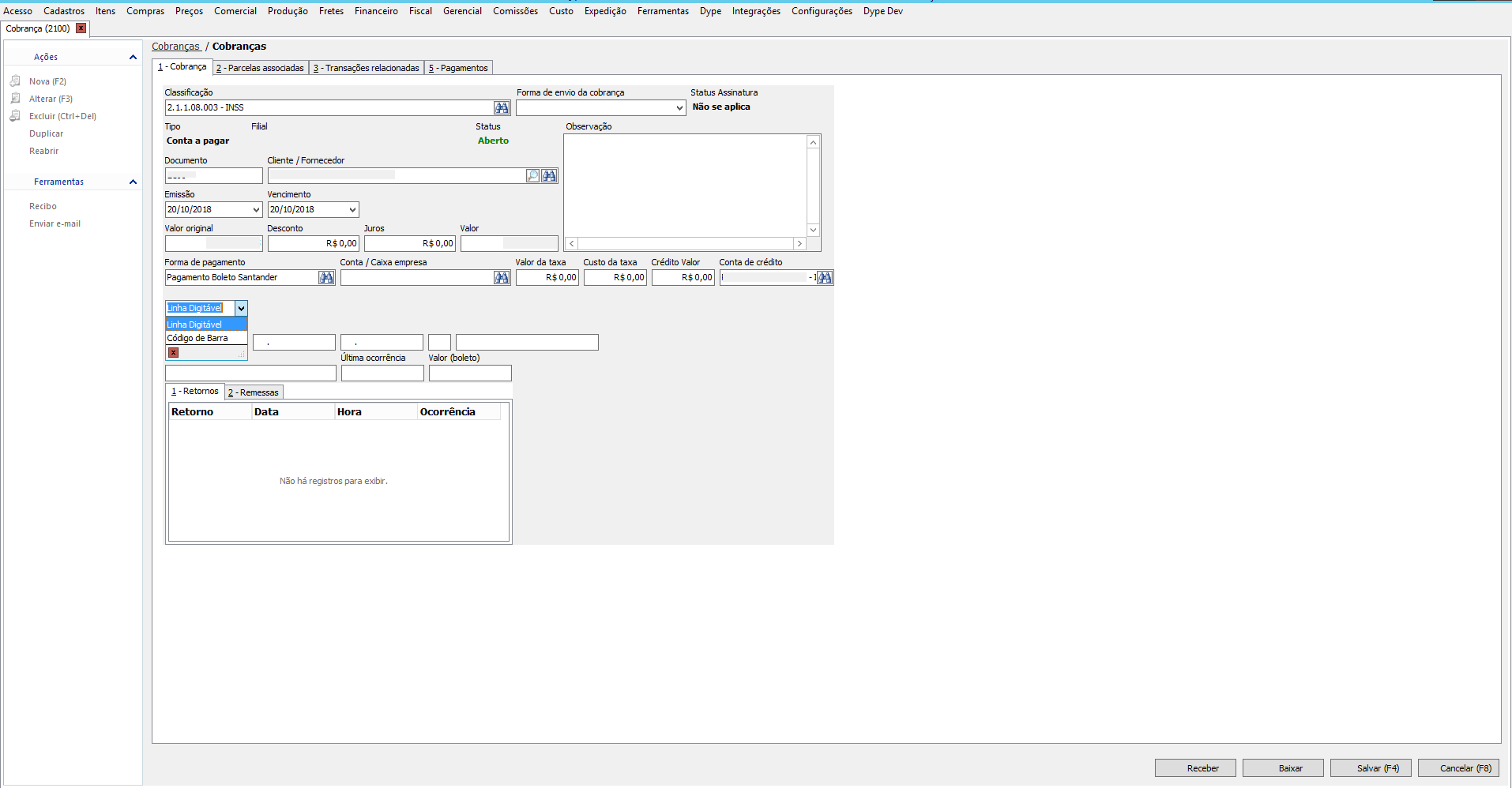Collapse the Ferramentas panel chevron
Viewport: 1512px width, 788px height.
[133, 182]
